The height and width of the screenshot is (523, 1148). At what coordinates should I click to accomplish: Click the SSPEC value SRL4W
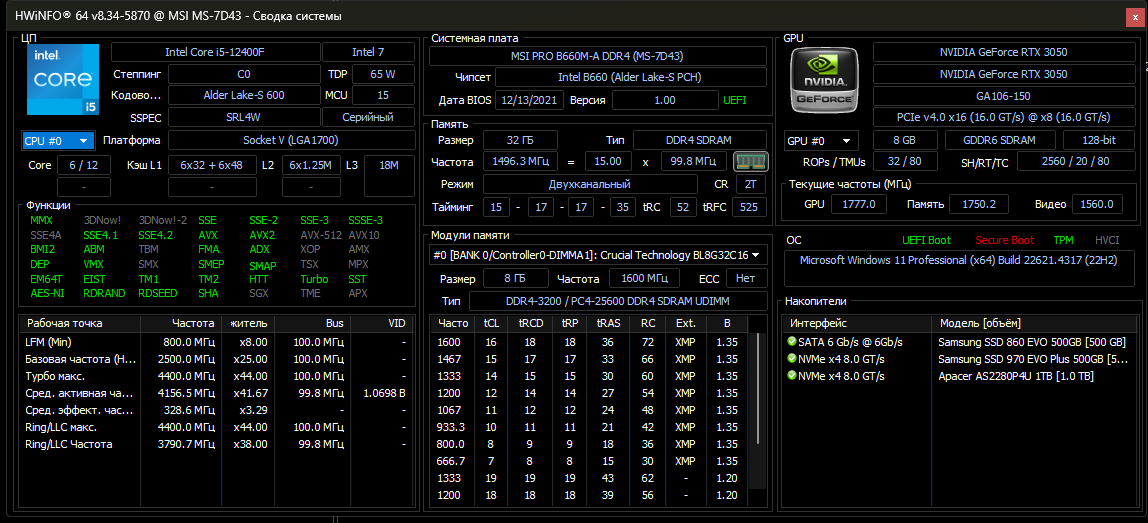pos(244,117)
